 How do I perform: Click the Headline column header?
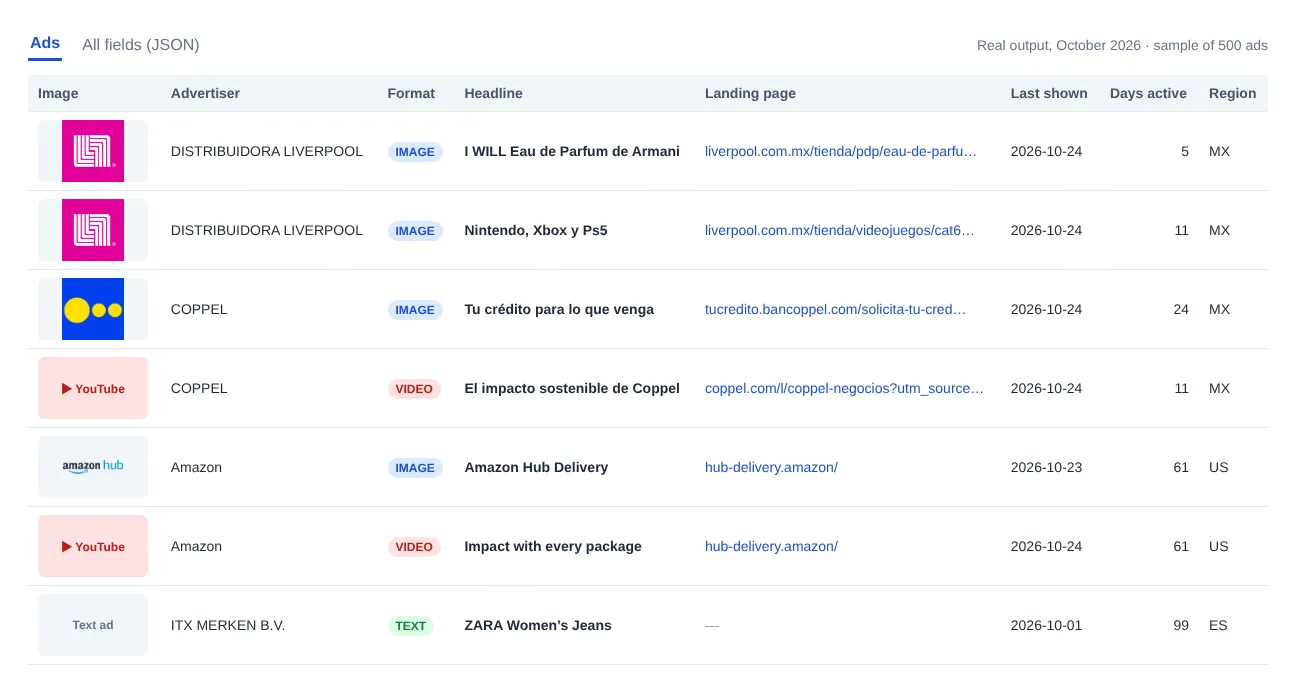click(493, 93)
